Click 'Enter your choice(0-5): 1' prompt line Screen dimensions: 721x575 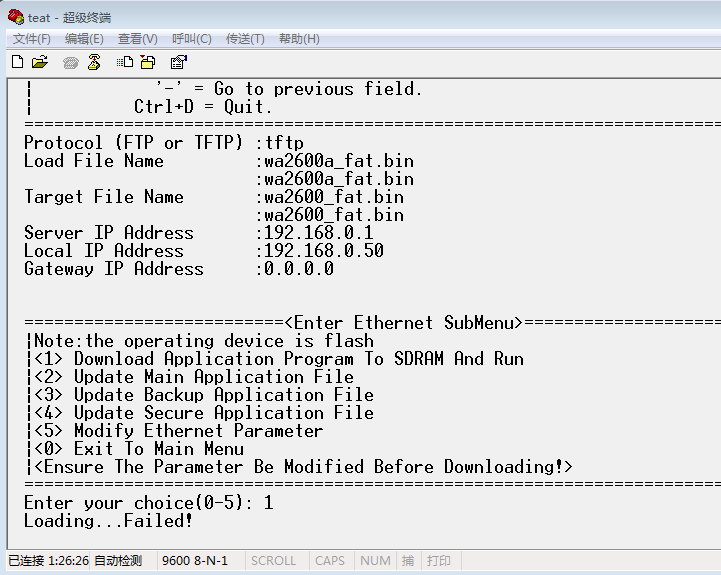tap(149, 503)
